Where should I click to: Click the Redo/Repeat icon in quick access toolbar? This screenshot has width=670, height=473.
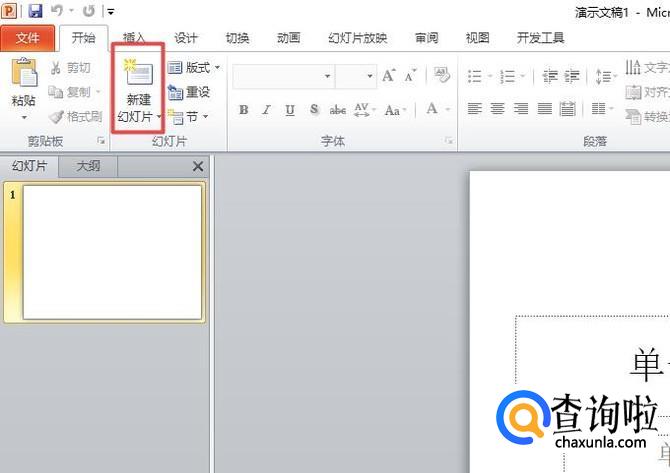click(x=89, y=11)
